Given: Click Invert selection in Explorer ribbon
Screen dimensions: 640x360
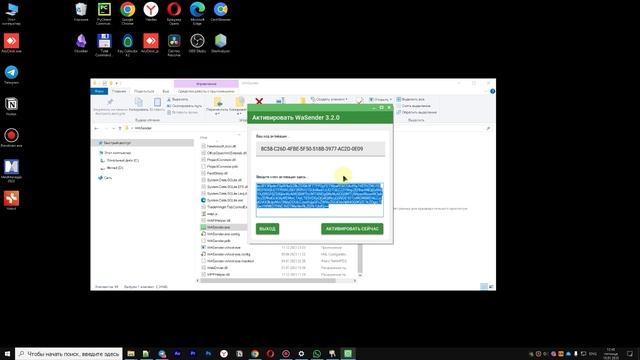Looking at the screenshot, I should pyautogui.click(x=417, y=112).
